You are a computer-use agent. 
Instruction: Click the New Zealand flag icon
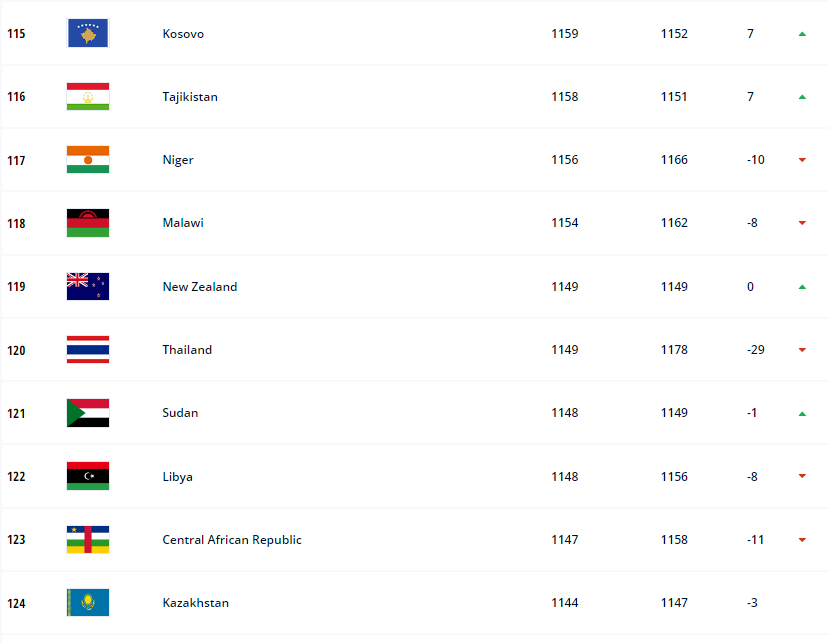(x=88, y=286)
